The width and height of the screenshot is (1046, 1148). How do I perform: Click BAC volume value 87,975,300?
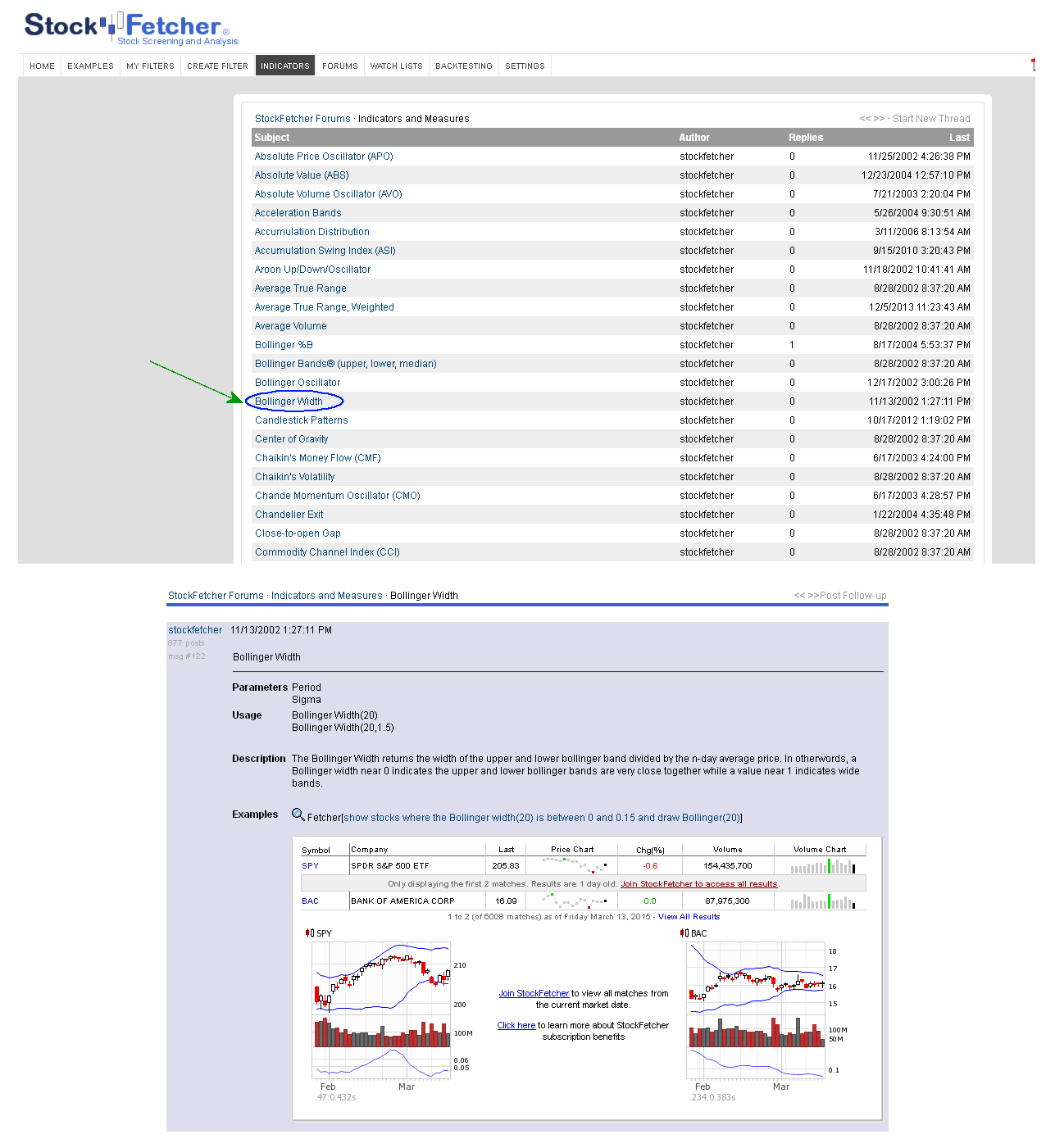click(727, 901)
